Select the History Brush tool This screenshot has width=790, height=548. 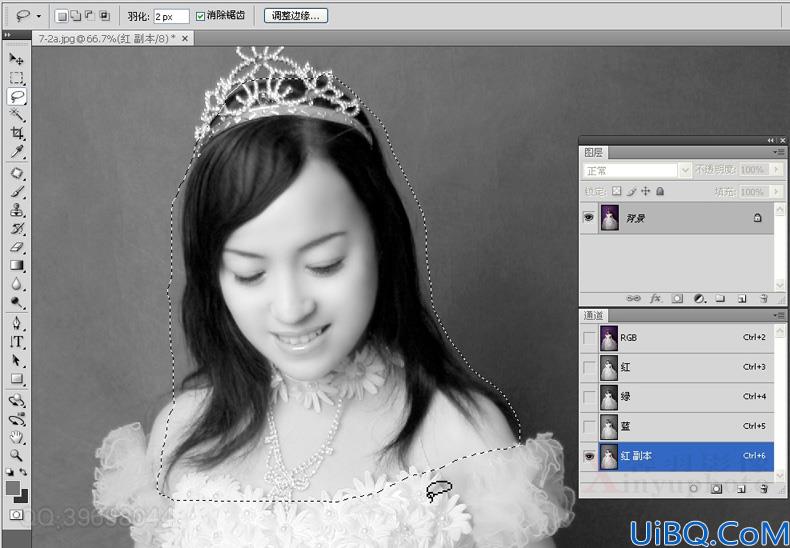(x=16, y=229)
